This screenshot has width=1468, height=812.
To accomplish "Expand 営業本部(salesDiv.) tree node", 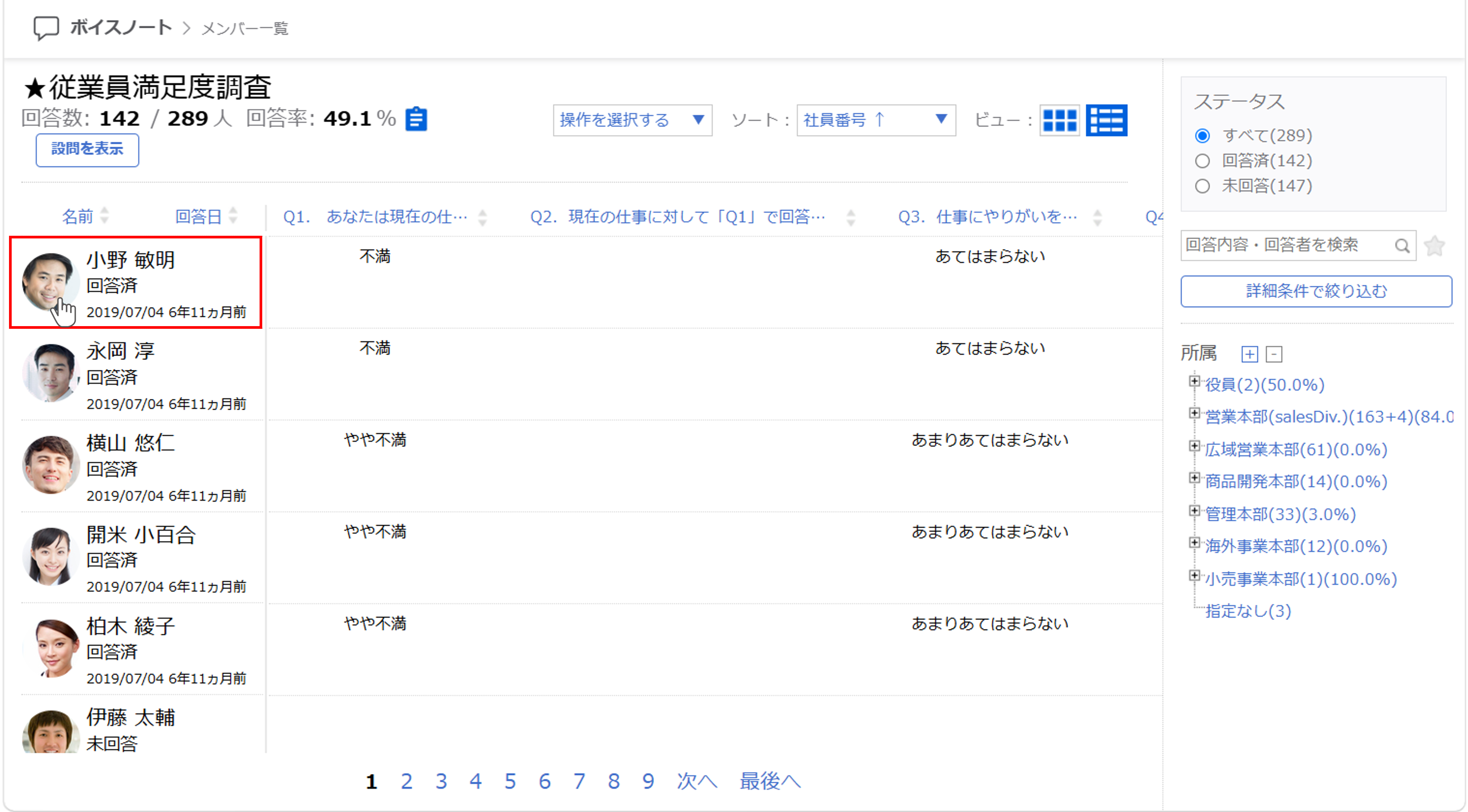I will point(1194,413).
